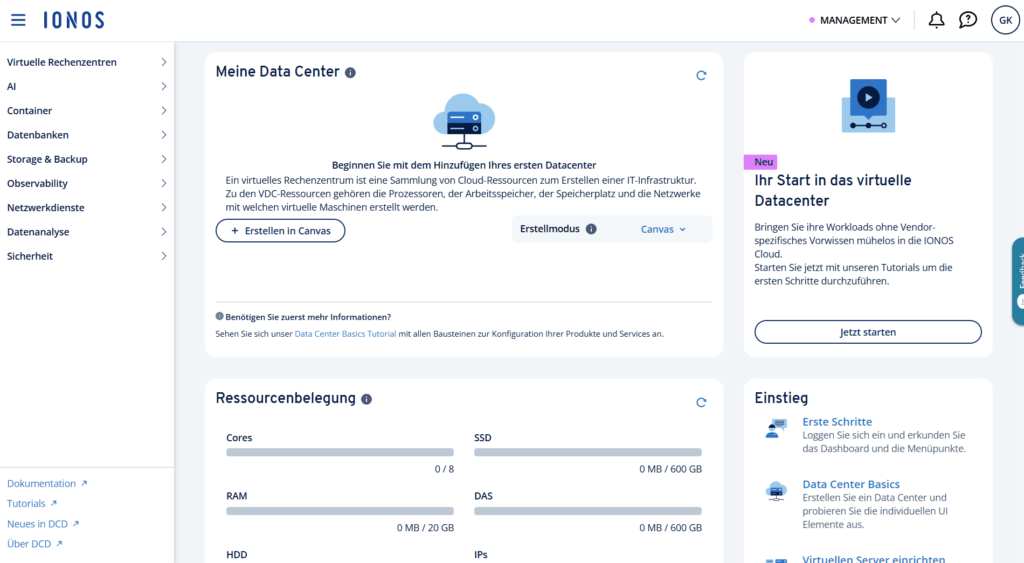The width and height of the screenshot is (1024, 563).
Task: Open the Dokumentation link
Action: click(41, 483)
